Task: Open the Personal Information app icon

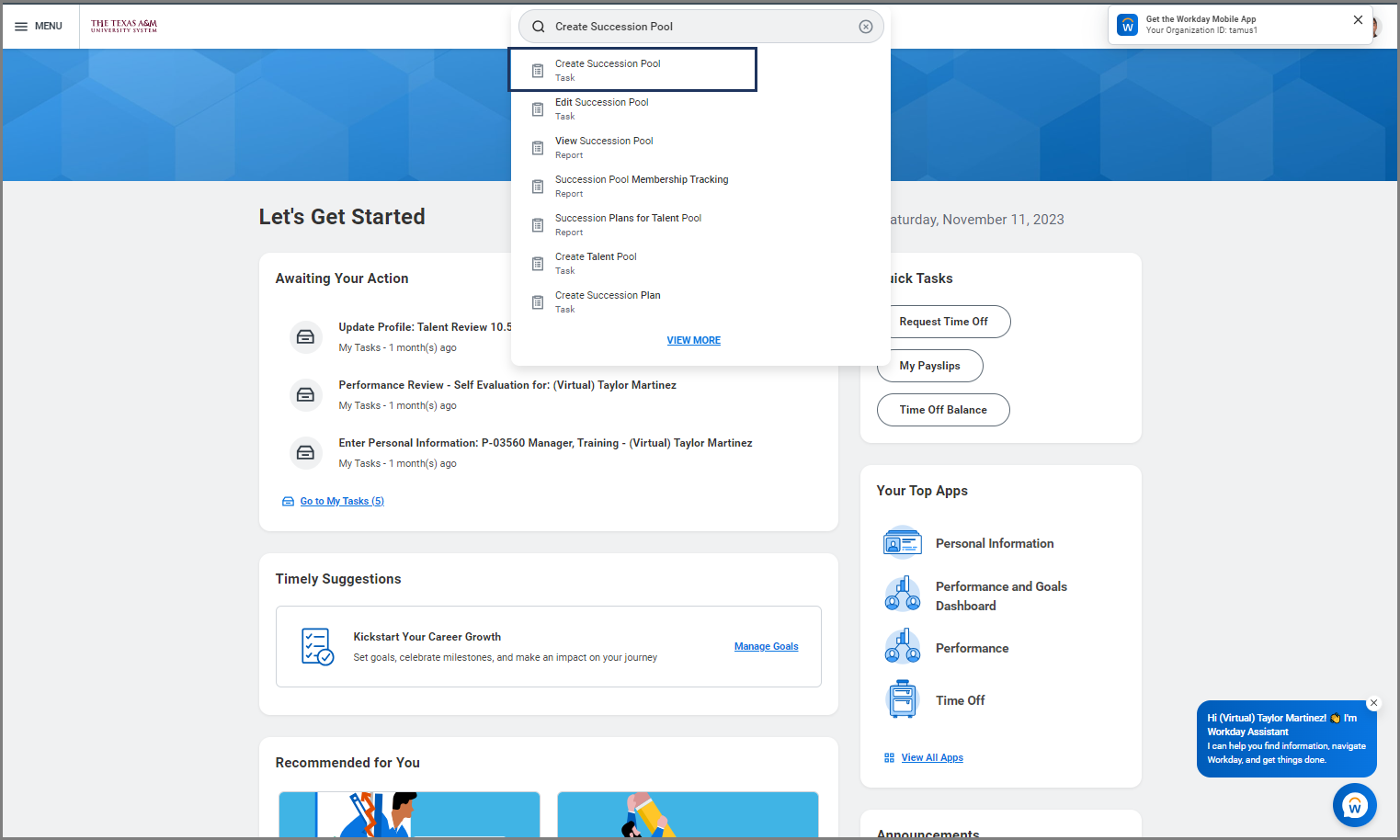Action: (x=902, y=543)
